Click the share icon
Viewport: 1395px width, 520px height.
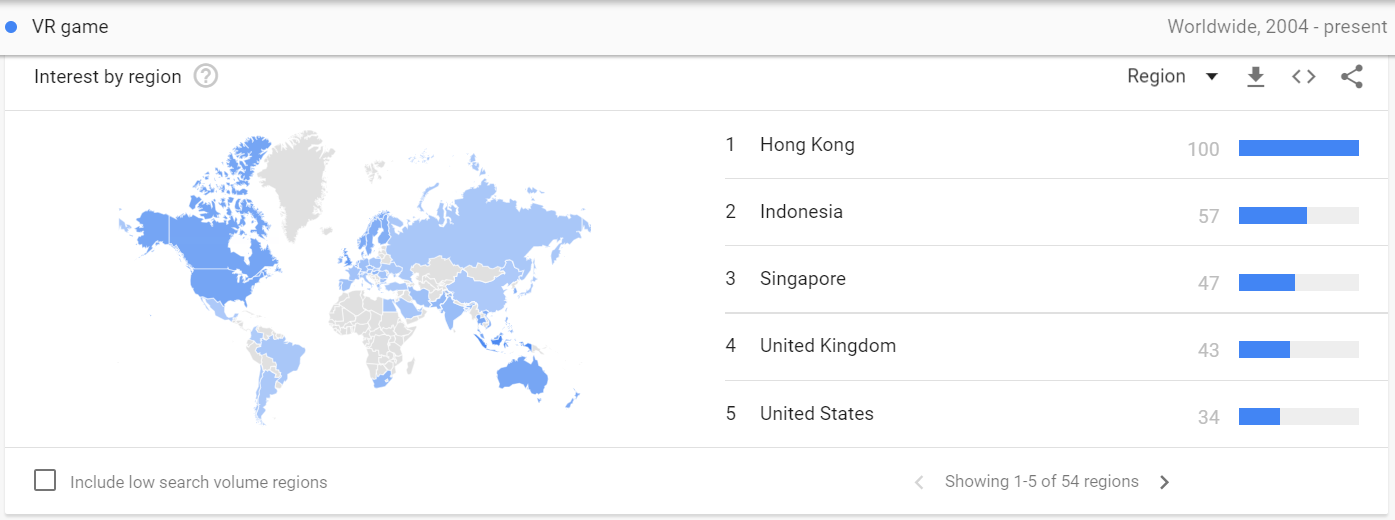[x=1352, y=77]
